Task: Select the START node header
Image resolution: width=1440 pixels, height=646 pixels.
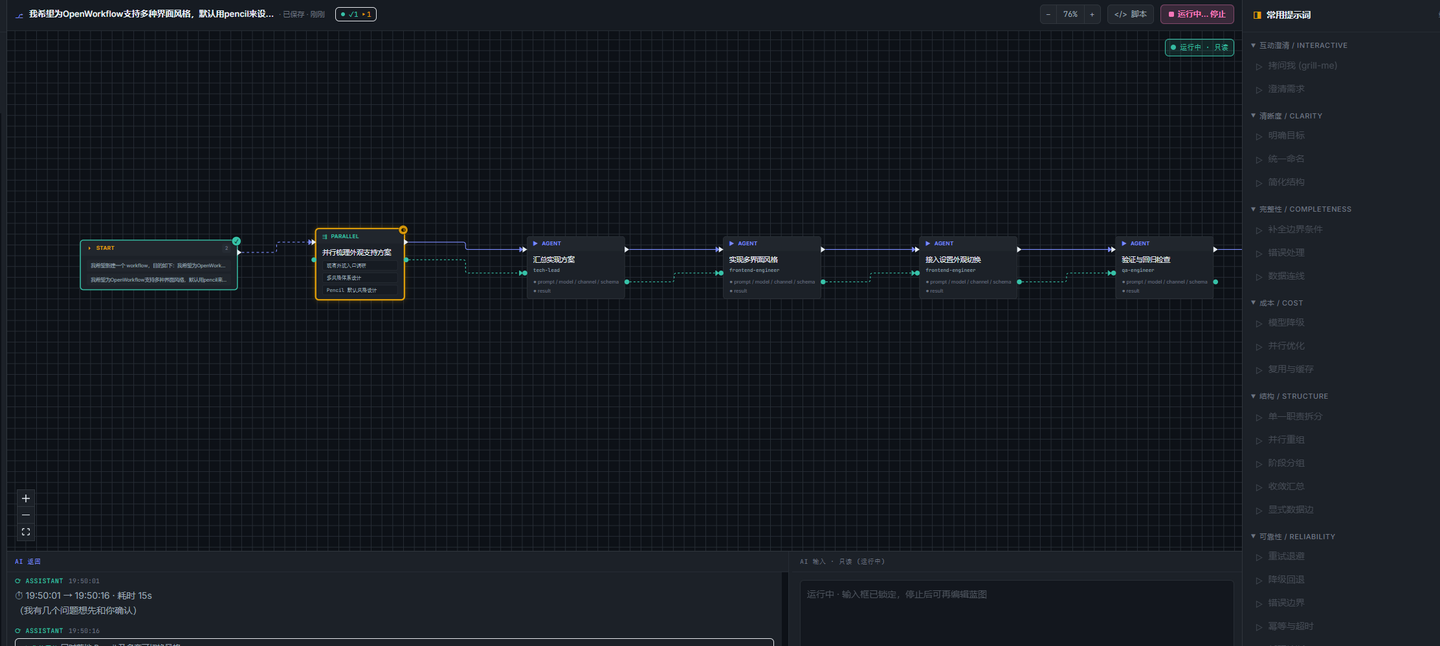Action: 158,248
